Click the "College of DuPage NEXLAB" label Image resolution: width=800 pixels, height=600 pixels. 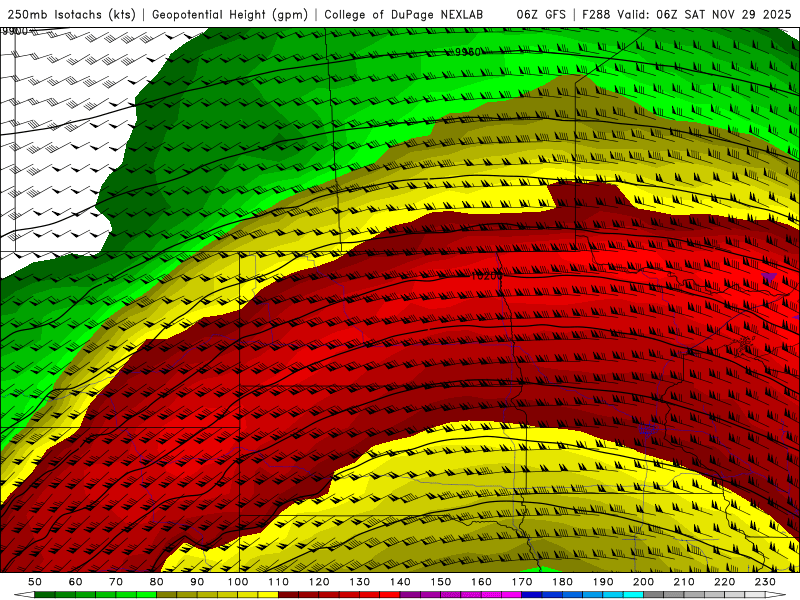click(404, 14)
